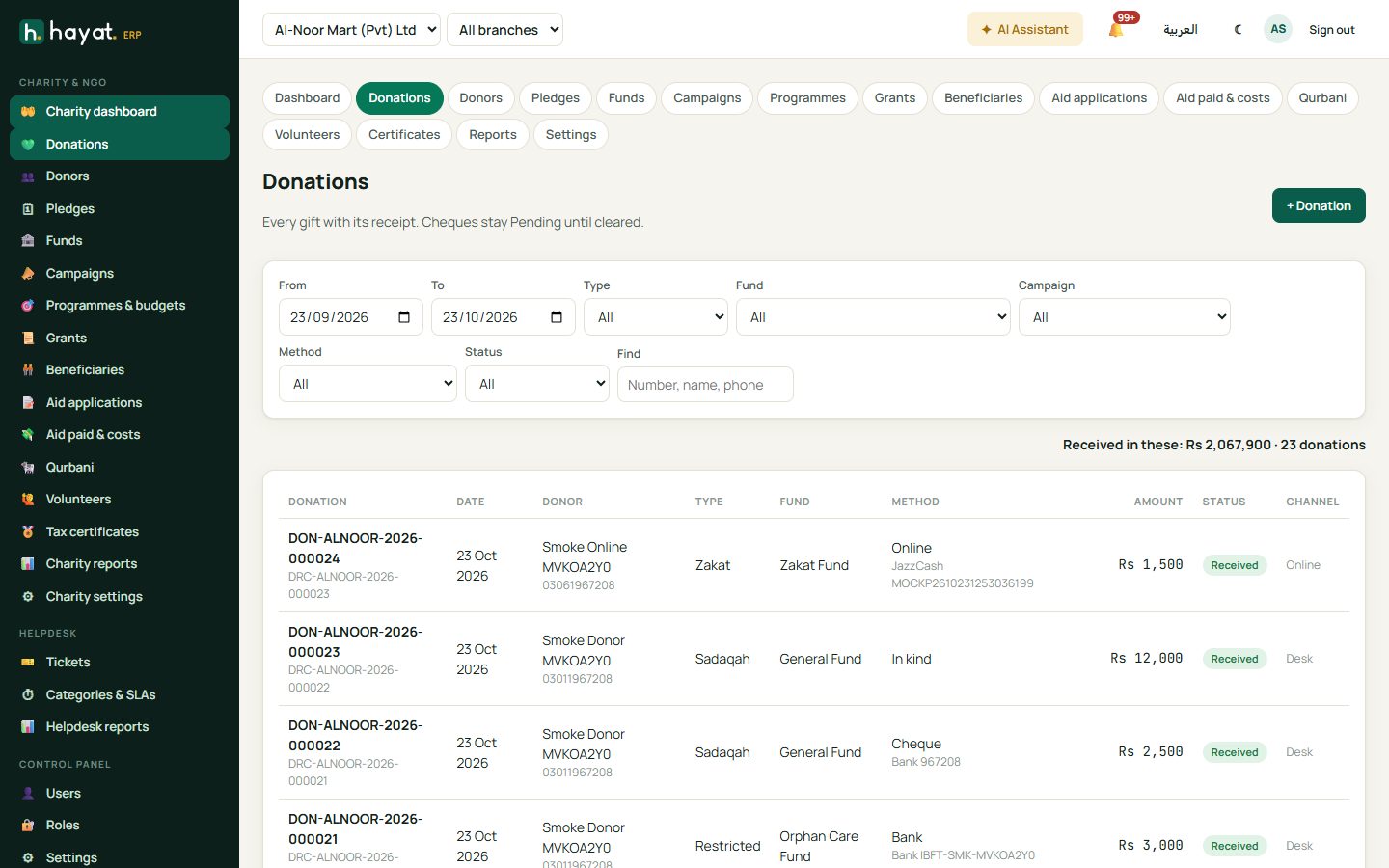This screenshot has height=868, width=1389.
Task: Switch language to العربية
Action: (x=1181, y=30)
